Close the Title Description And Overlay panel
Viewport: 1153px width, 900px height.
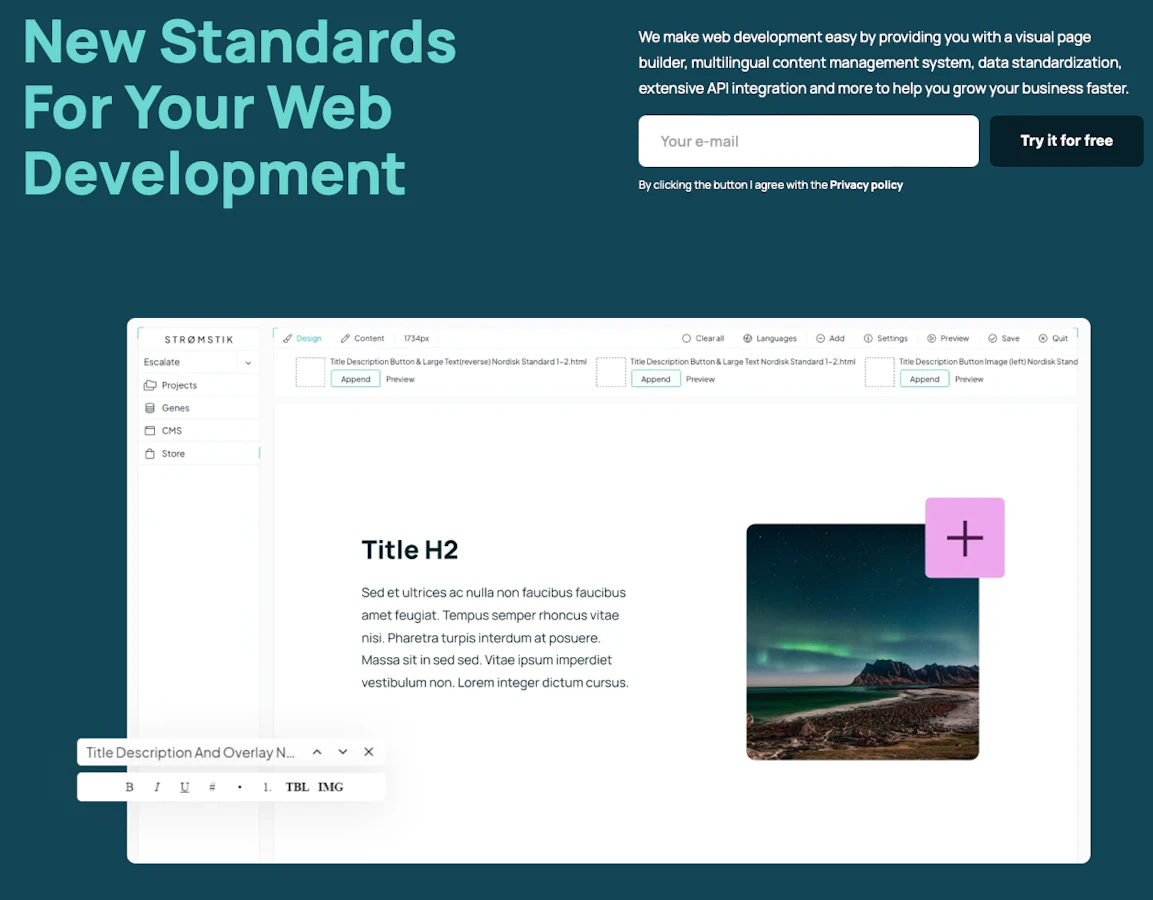[x=368, y=751]
